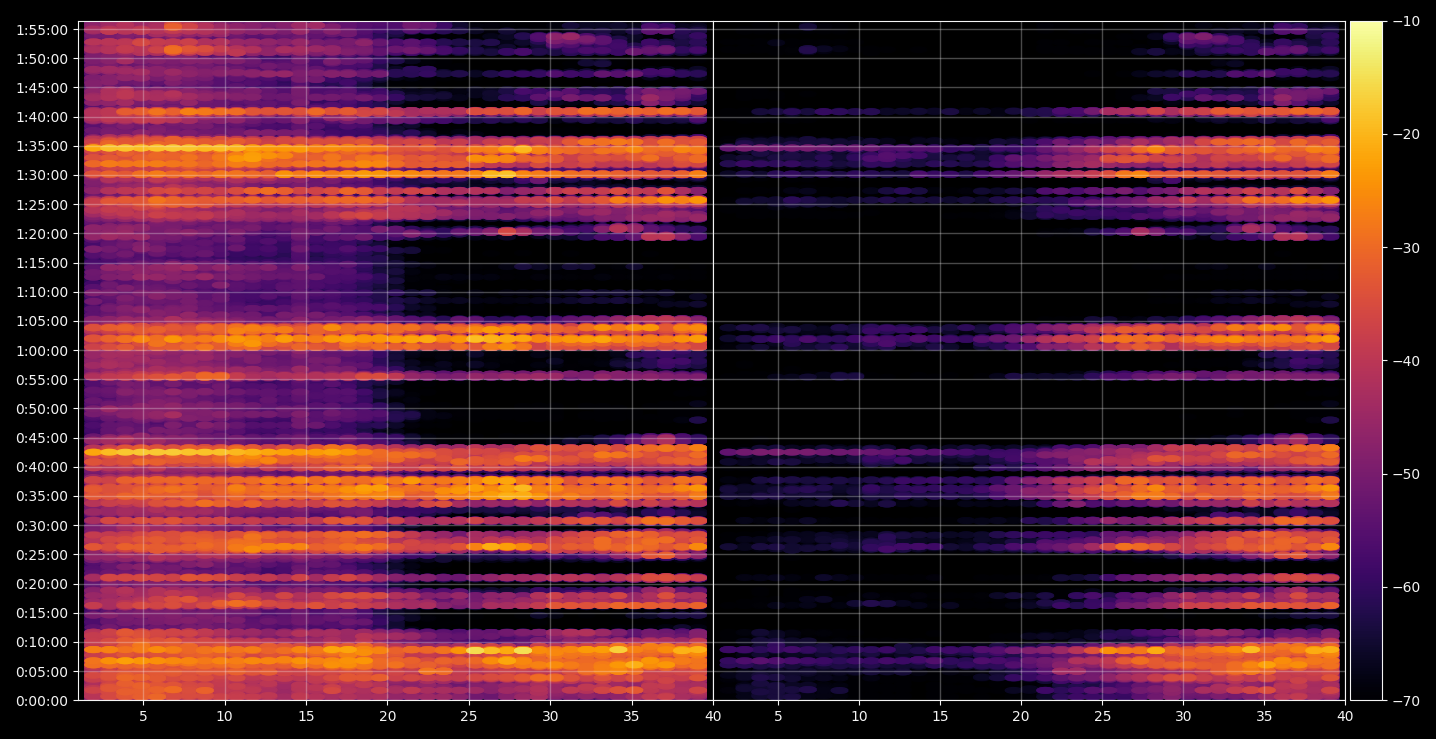Select the 0:10:00 y-axis tick label
This screenshot has height=739, width=1436.
43,642
